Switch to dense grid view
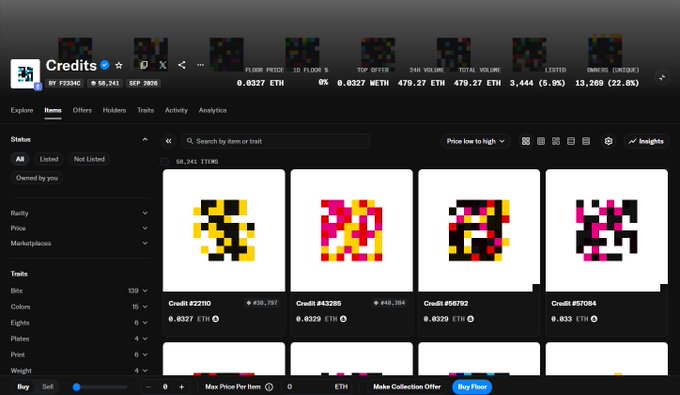The width and height of the screenshot is (680, 395). coord(541,141)
